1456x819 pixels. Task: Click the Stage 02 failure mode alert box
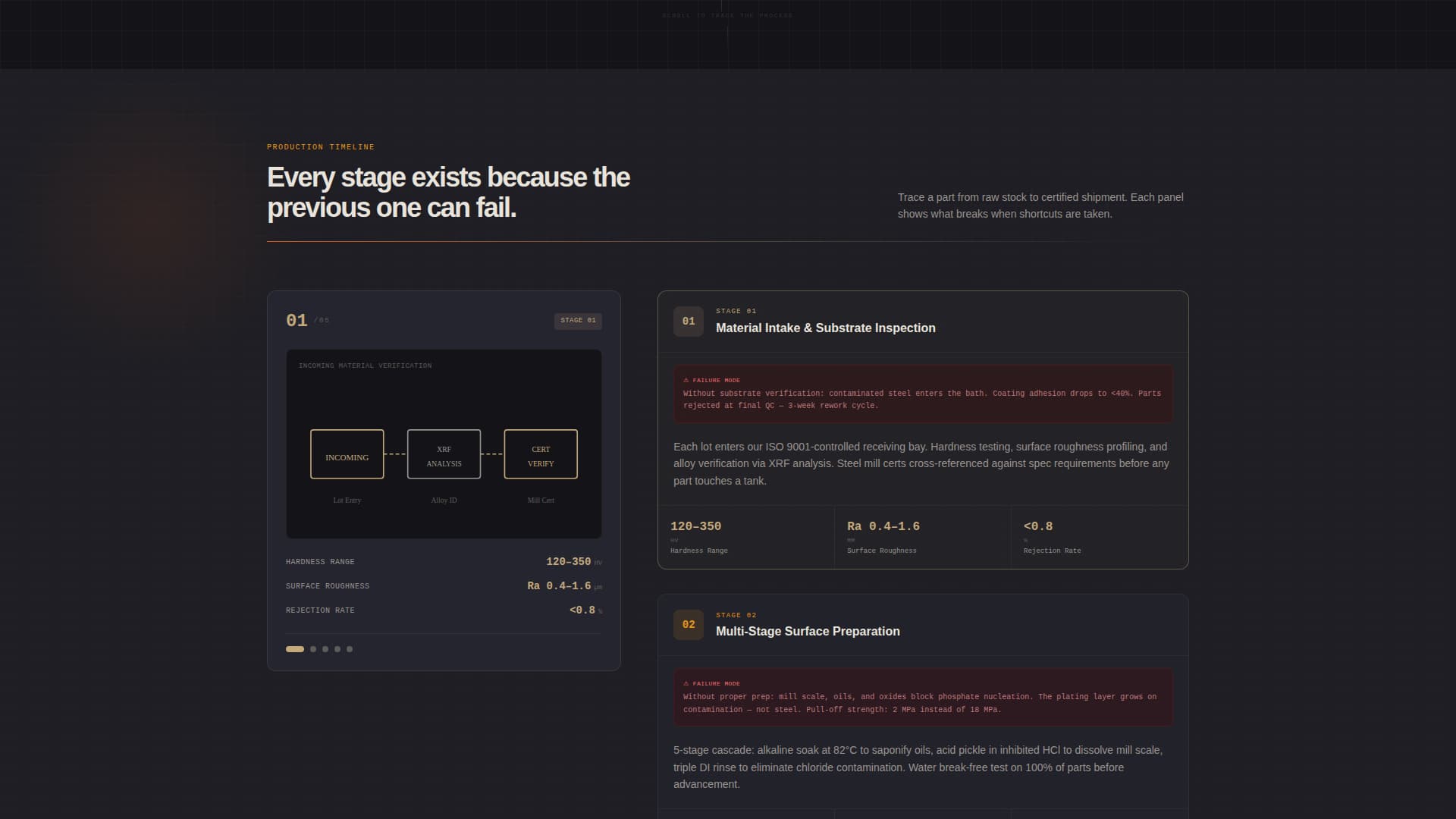coord(922,698)
